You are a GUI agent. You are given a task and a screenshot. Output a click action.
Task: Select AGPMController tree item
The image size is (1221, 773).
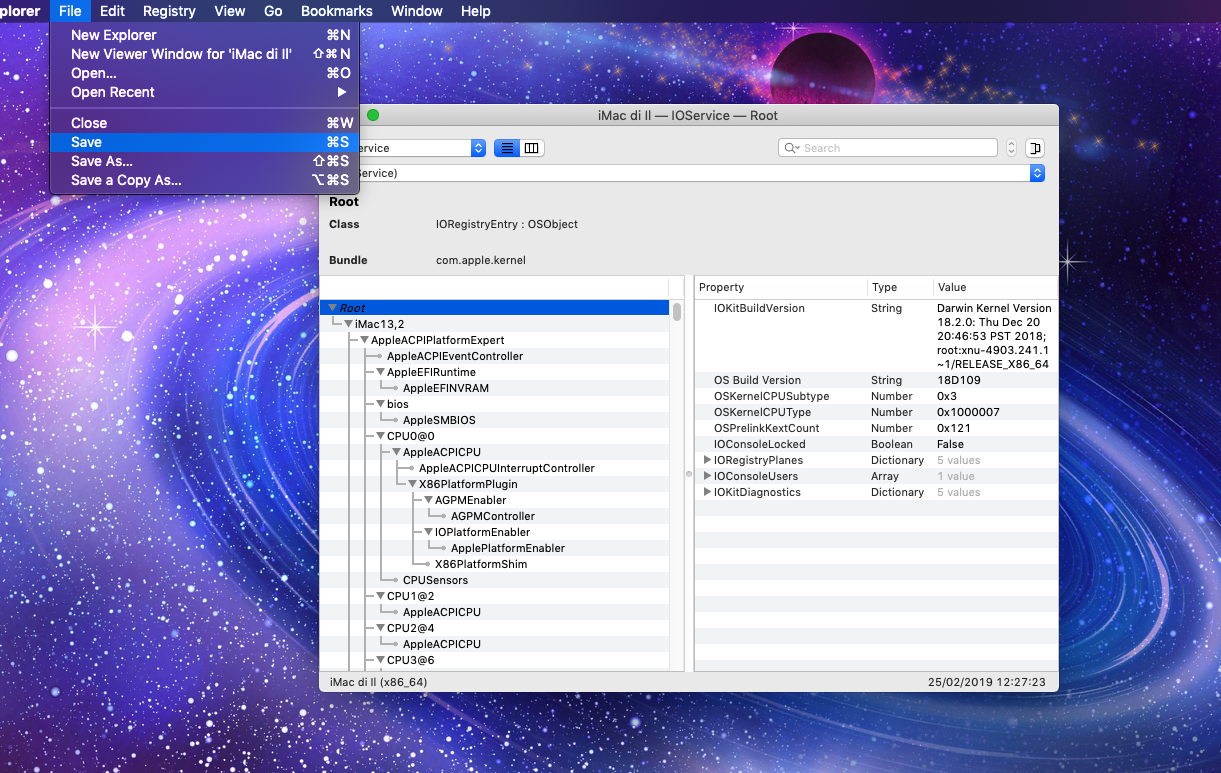click(x=493, y=516)
